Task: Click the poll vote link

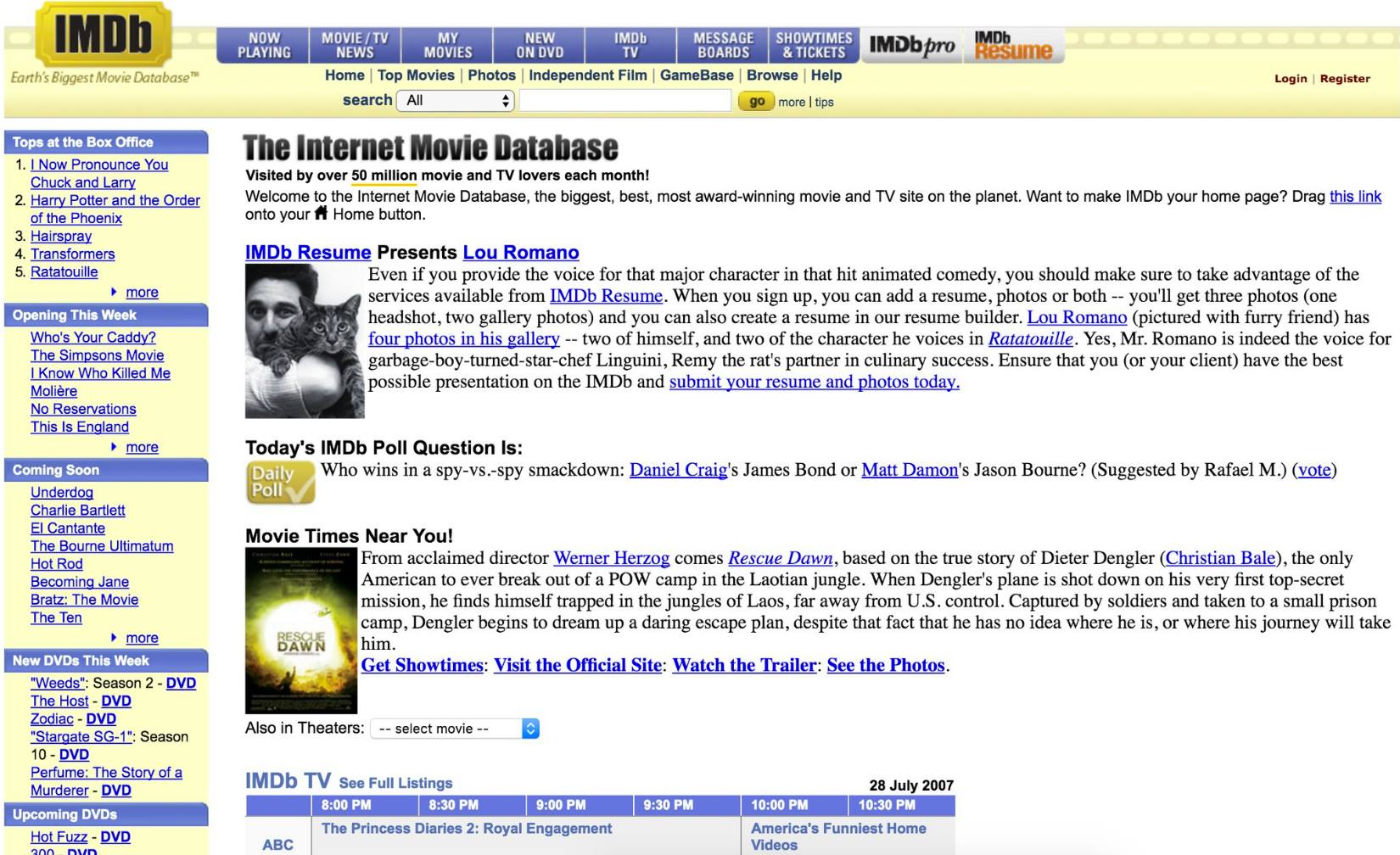Action: click(1314, 470)
